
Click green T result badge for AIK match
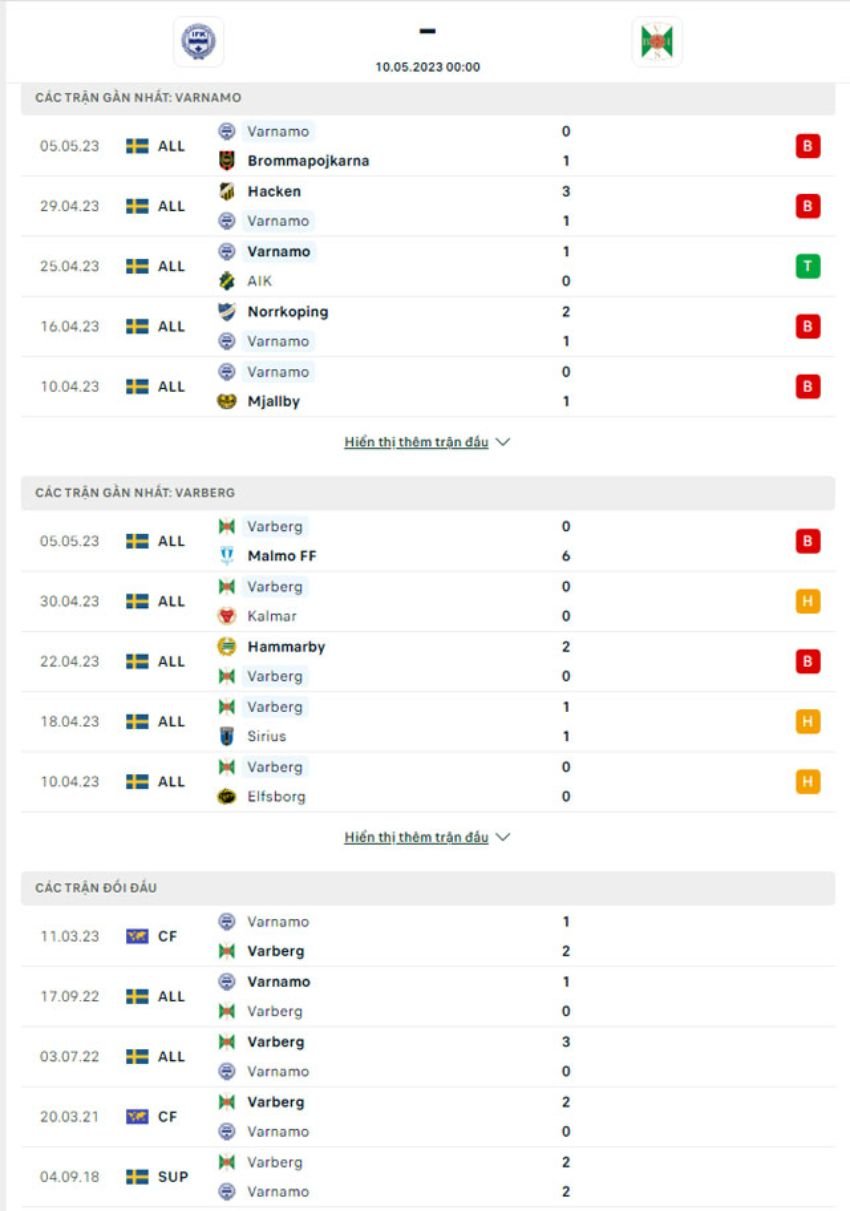click(x=808, y=266)
